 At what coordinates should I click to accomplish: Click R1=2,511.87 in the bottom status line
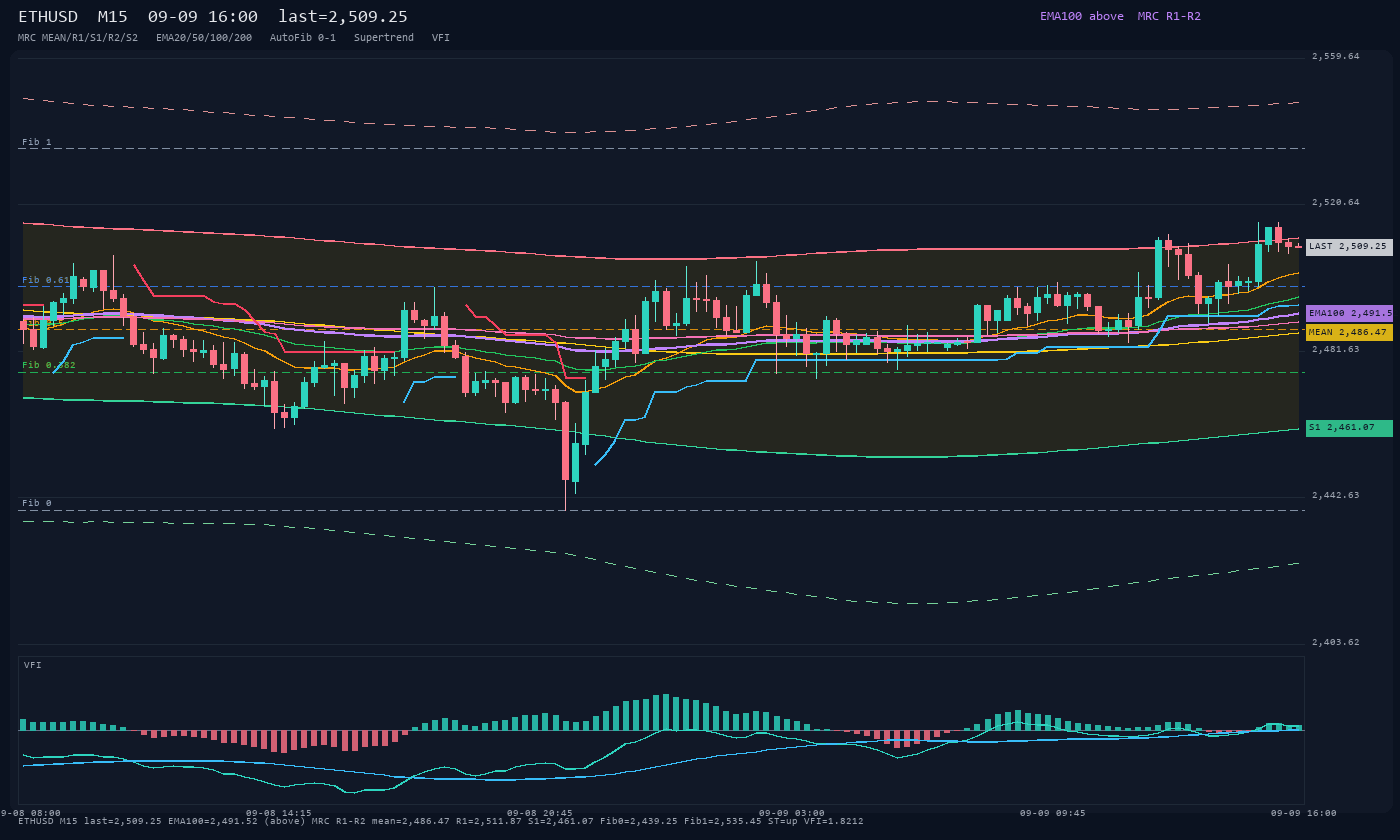(x=488, y=821)
